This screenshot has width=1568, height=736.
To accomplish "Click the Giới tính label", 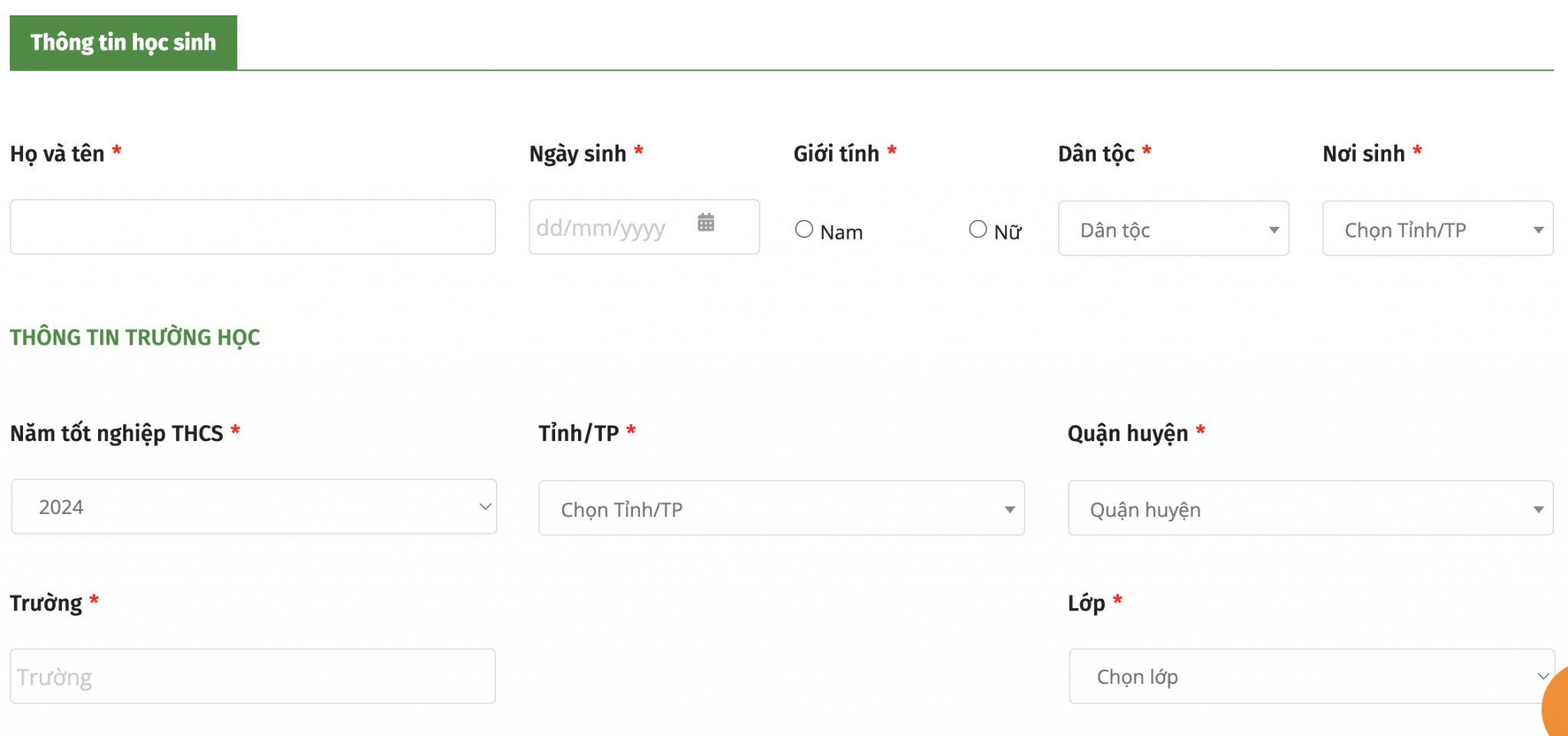I will [x=836, y=154].
